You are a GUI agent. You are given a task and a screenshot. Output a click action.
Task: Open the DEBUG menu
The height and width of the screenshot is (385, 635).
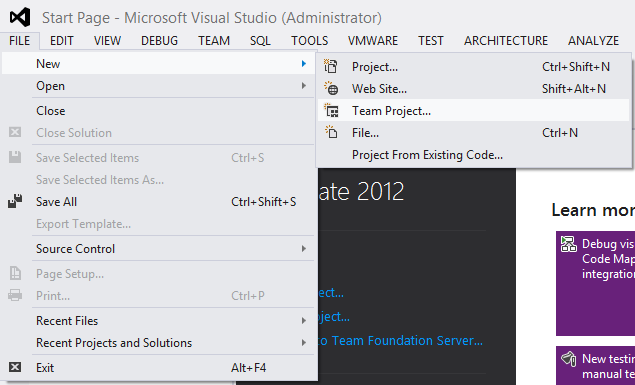coord(160,40)
